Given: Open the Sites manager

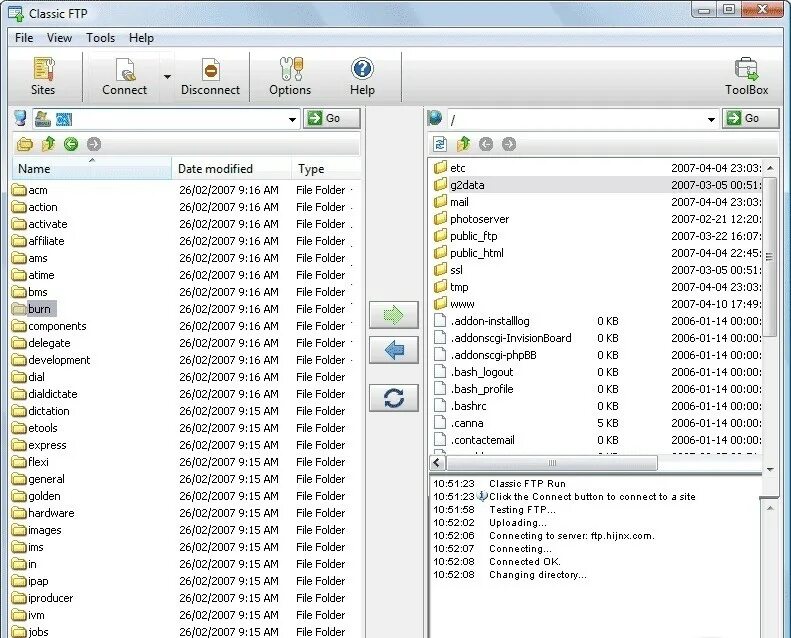Looking at the screenshot, I should point(43,77).
